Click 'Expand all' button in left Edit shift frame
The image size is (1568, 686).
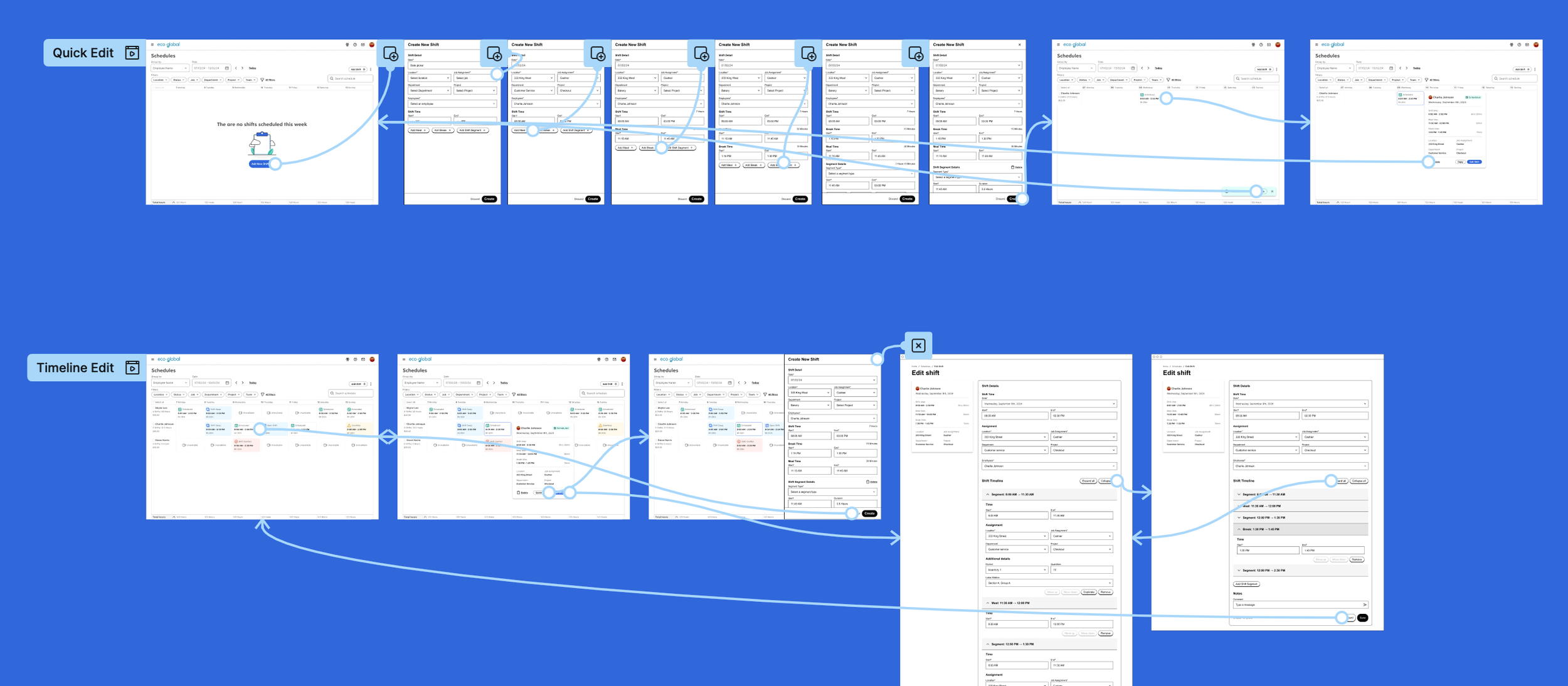click(1088, 481)
